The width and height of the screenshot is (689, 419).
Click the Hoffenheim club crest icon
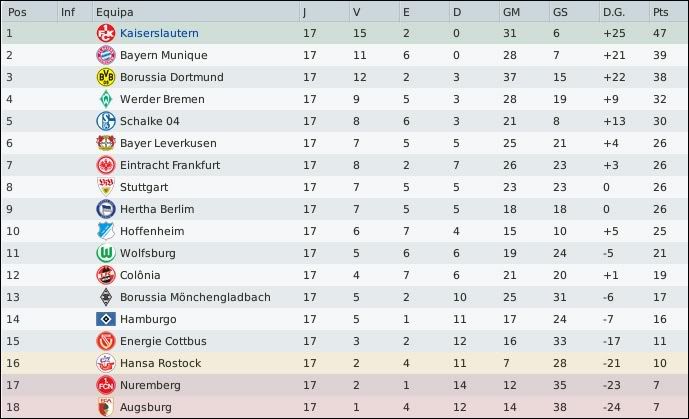click(x=105, y=231)
